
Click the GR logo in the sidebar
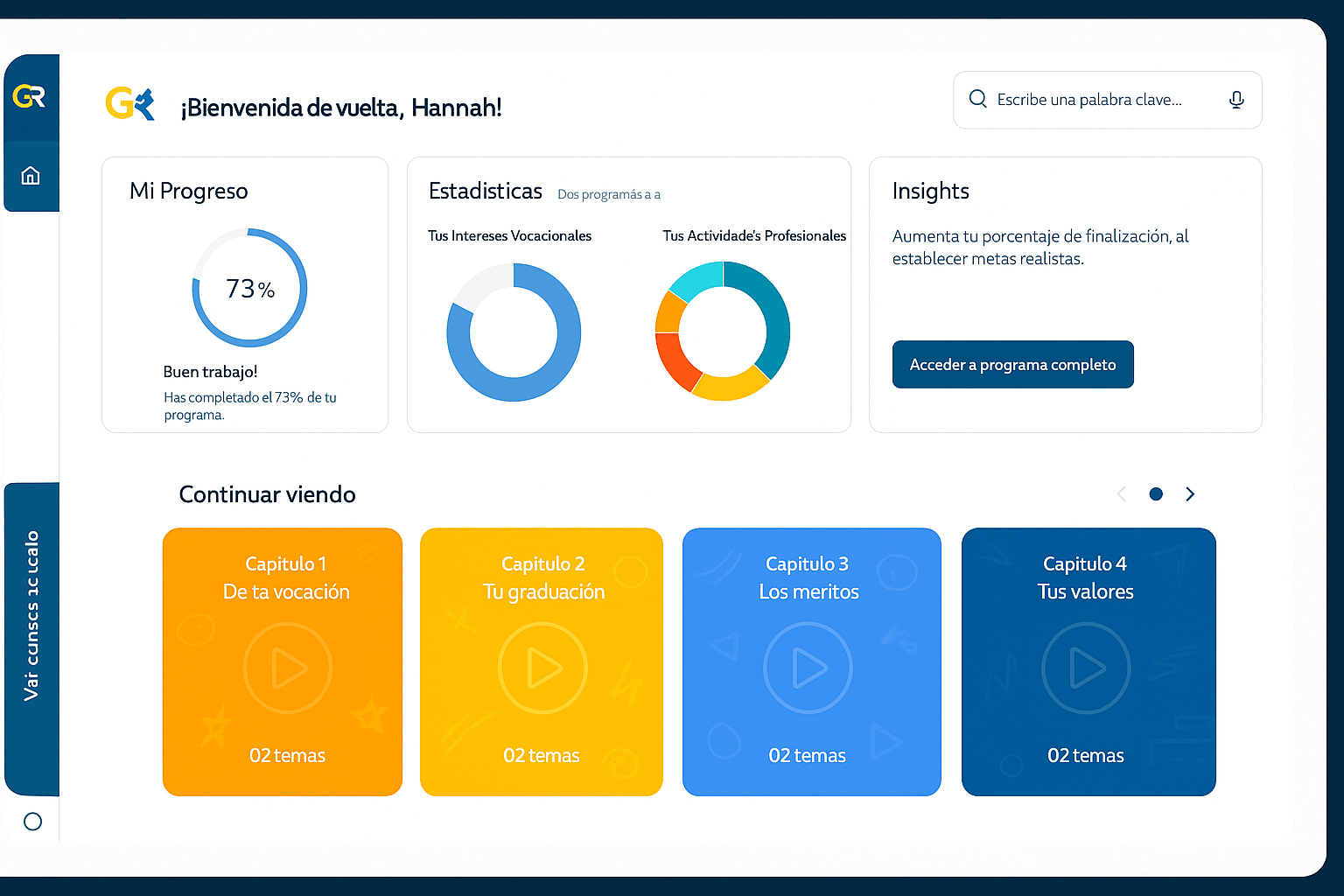[29, 96]
